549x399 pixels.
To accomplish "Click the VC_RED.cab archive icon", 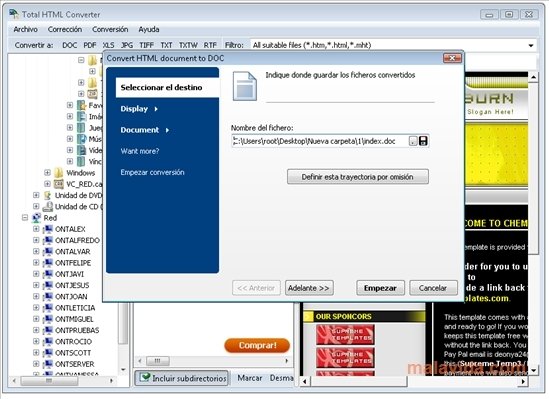I will pyautogui.click(x=59, y=184).
